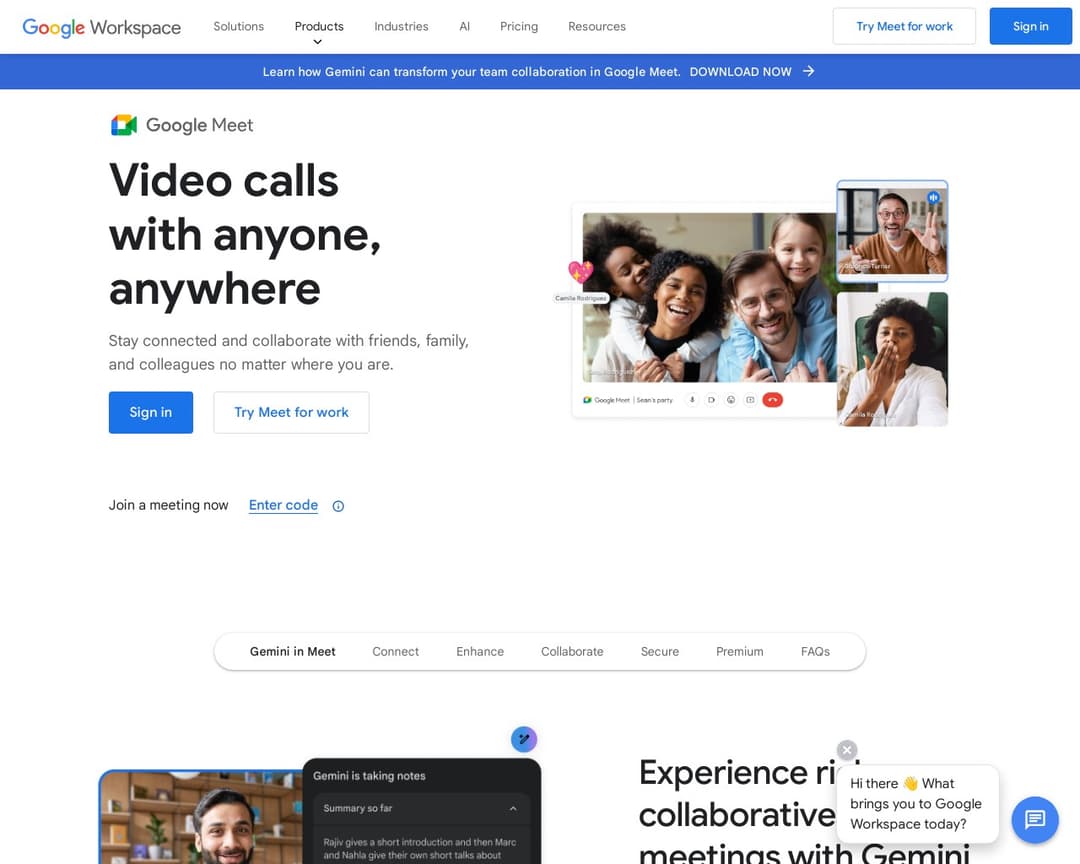Image resolution: width=1080 pixels, height=864 pixels.
Task: Switch to the FAQs tab
Action: 815,651
